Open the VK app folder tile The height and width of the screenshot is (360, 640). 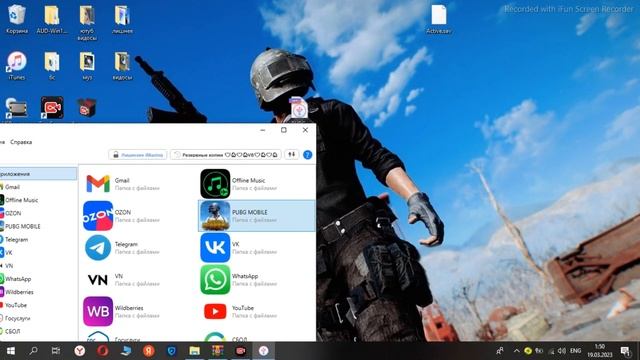click(257, 247)
